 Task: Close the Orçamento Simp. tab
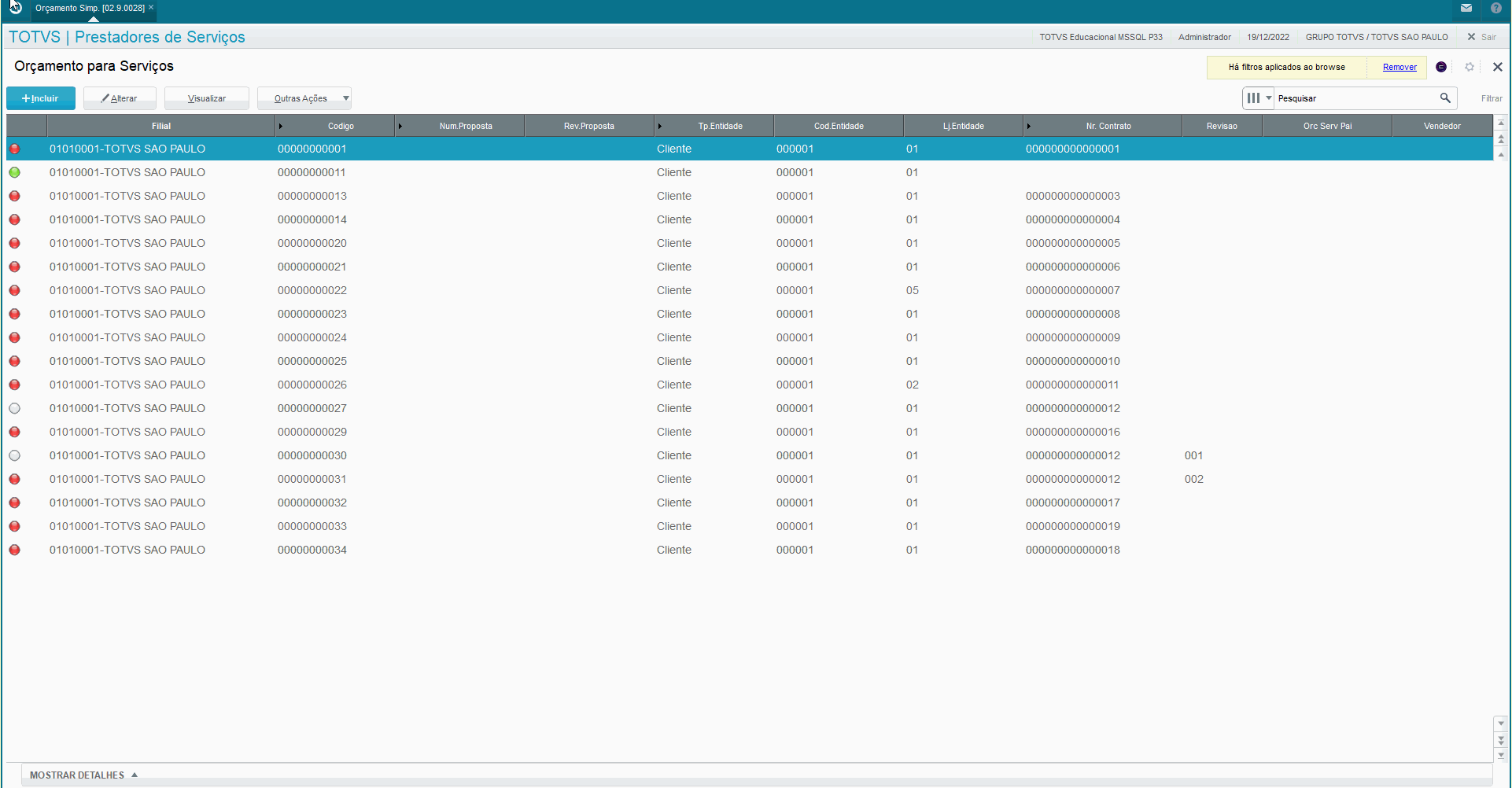151,7
